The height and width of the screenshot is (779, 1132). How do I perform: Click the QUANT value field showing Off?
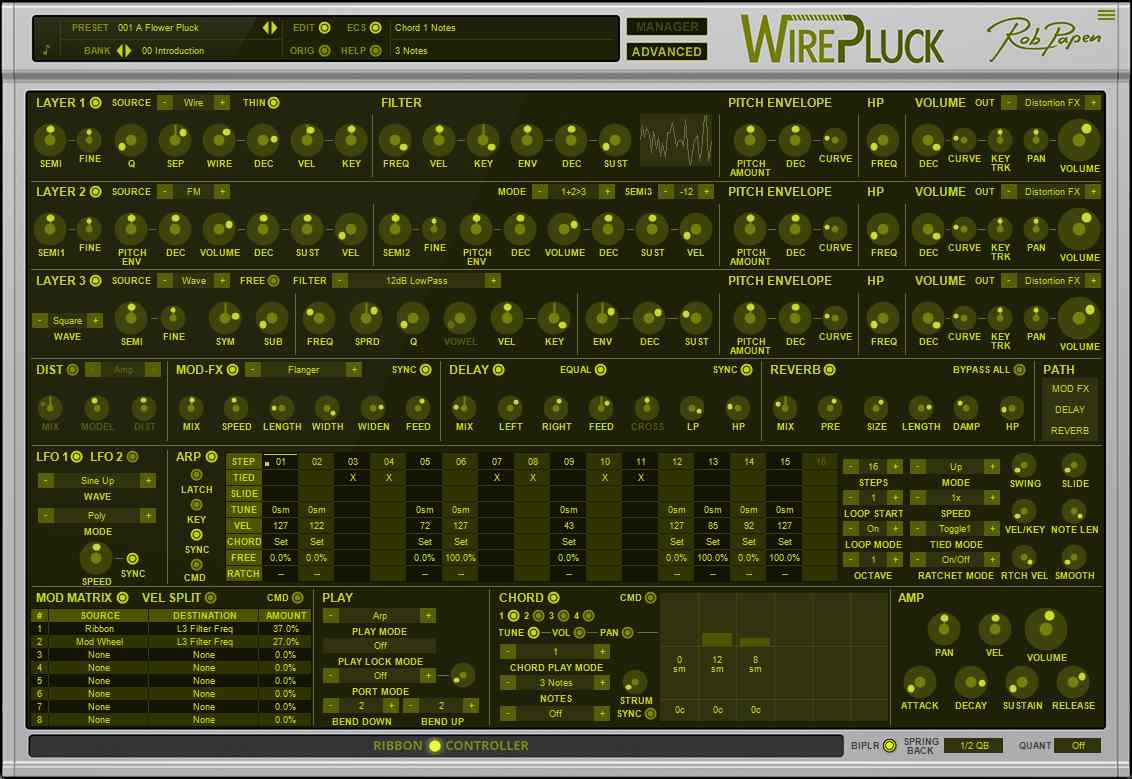click(1079, 745)
